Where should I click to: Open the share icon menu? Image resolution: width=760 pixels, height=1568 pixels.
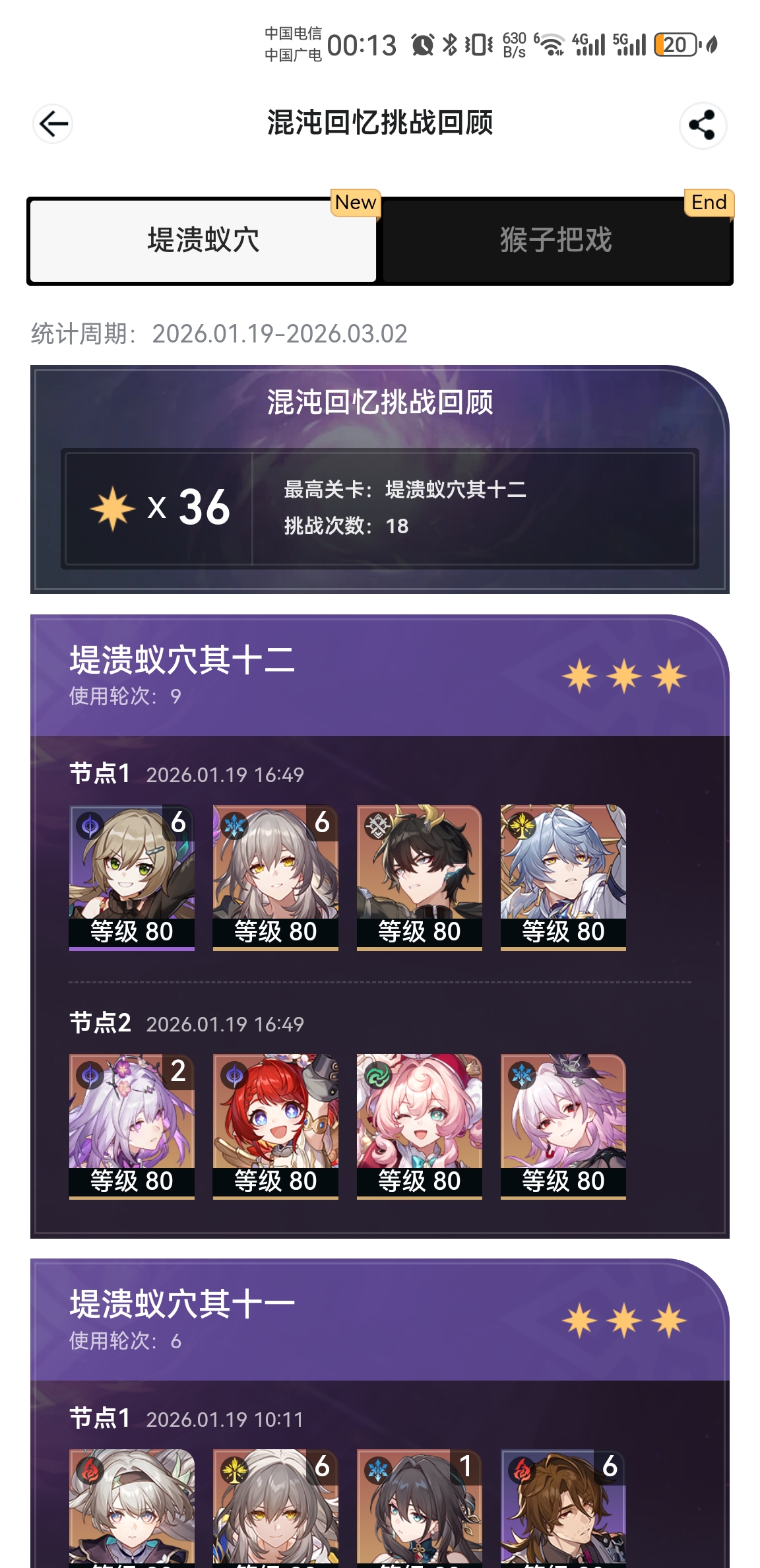click(x=703, y=125)
